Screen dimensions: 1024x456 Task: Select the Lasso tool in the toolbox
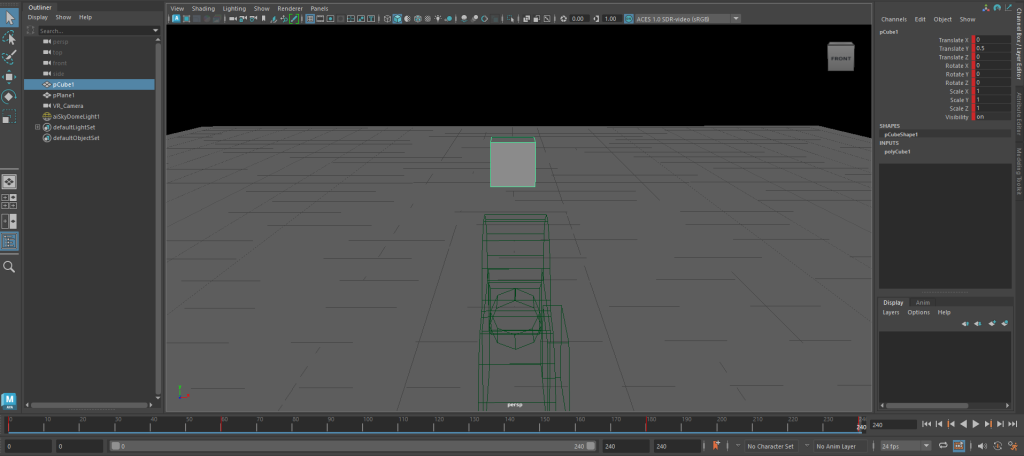pyautogui.click(x=9, y=37)
